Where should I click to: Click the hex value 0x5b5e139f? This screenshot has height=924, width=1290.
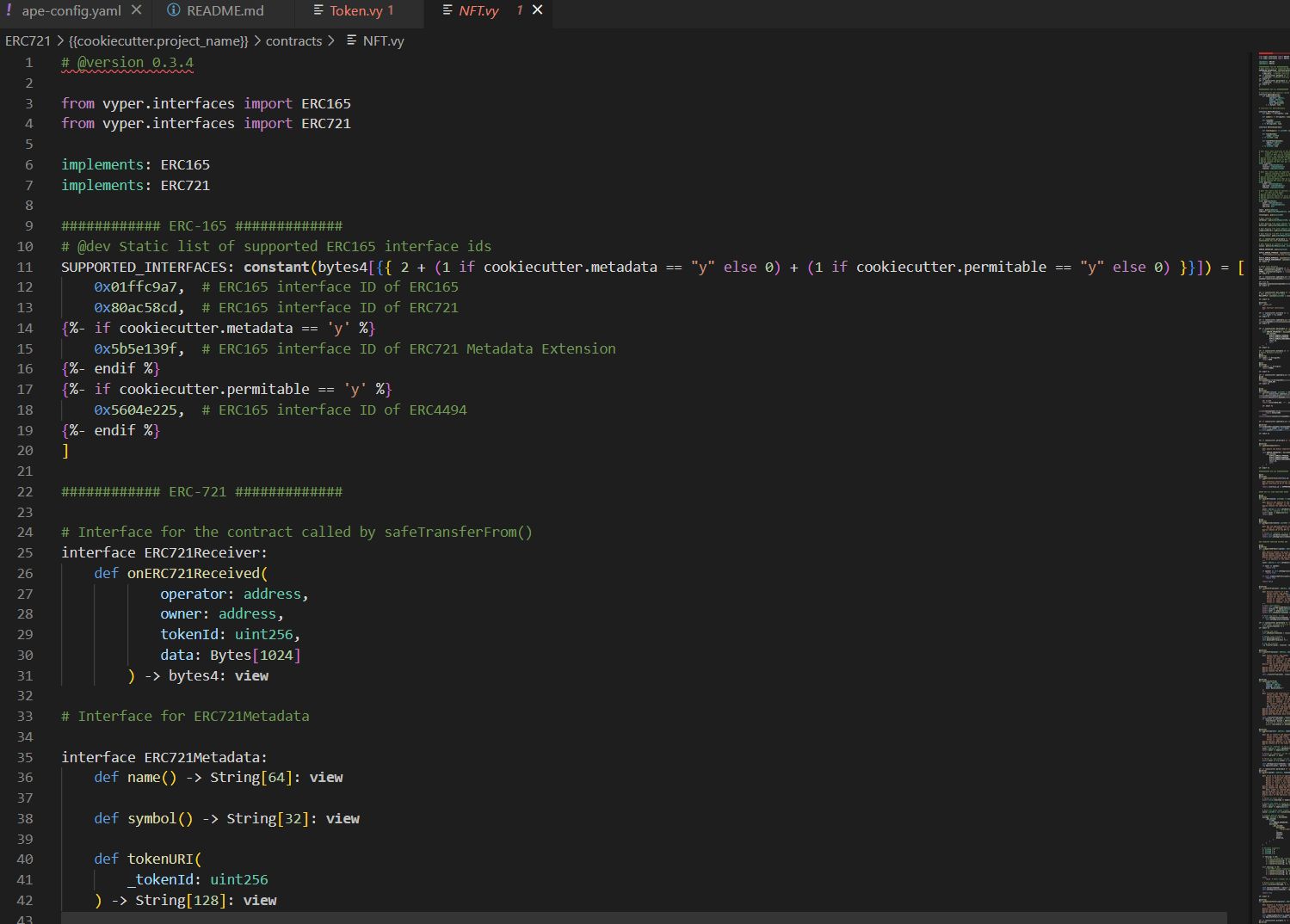pyautogui.click(x=136, y=348)
